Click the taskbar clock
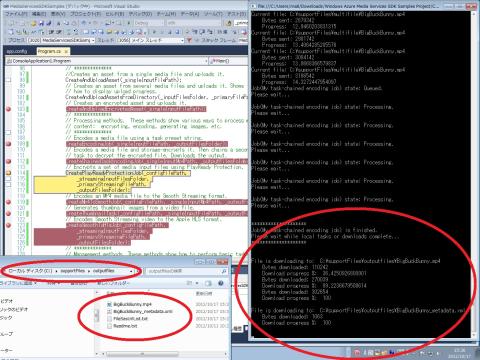480x360 pixels. pos(460,353)
